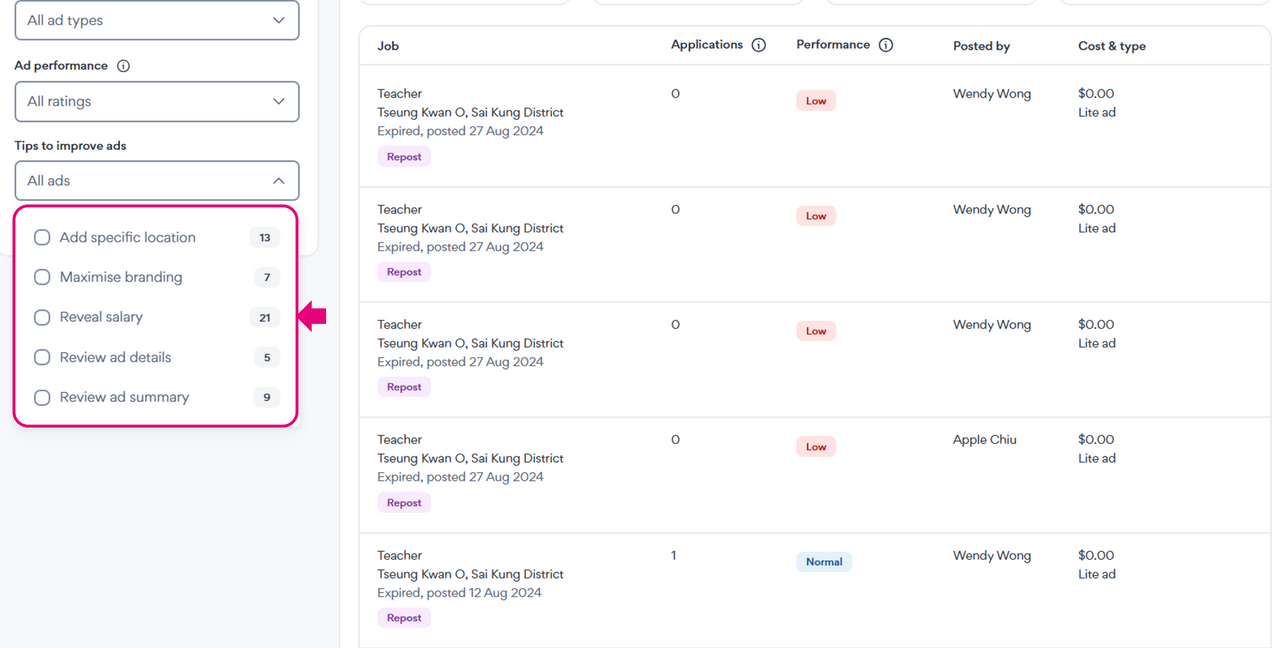Expand the All ratings dropdown

pyautogui.click(x=157, y=101)
